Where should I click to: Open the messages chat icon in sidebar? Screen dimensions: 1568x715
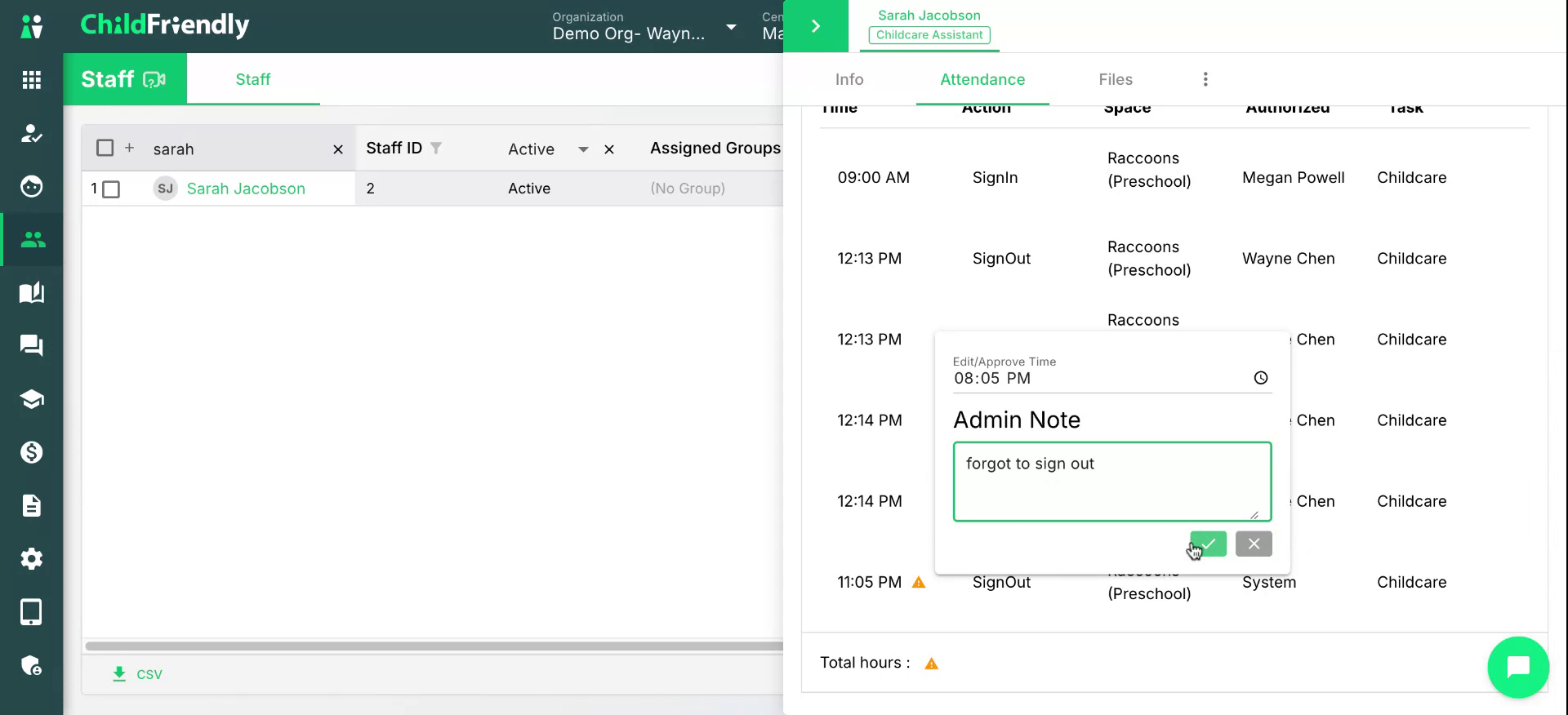pyautogui.click(x=31, y=345)
